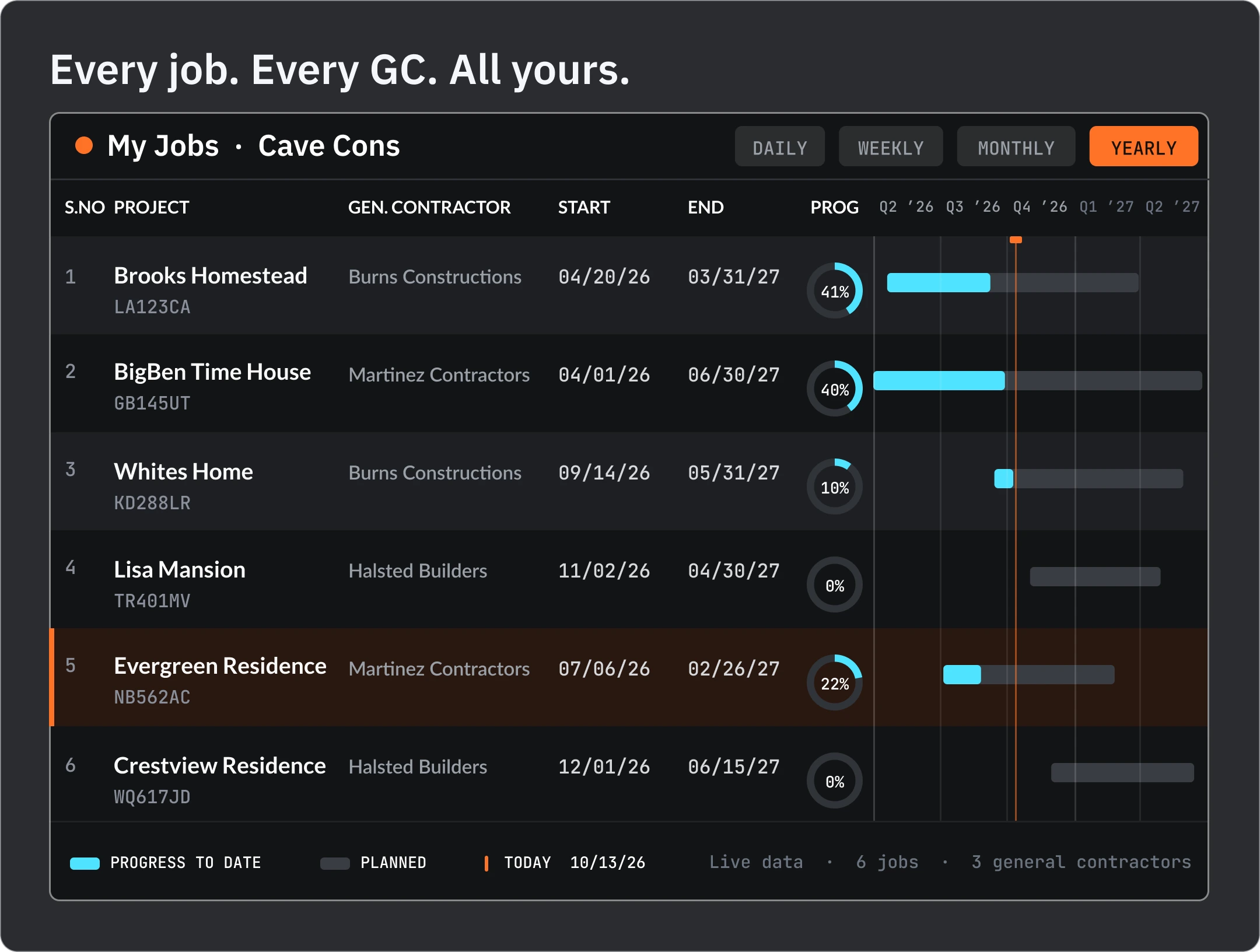
Task: Click the Crestview Residence planned timeline bar
Action: [1122, 772]
